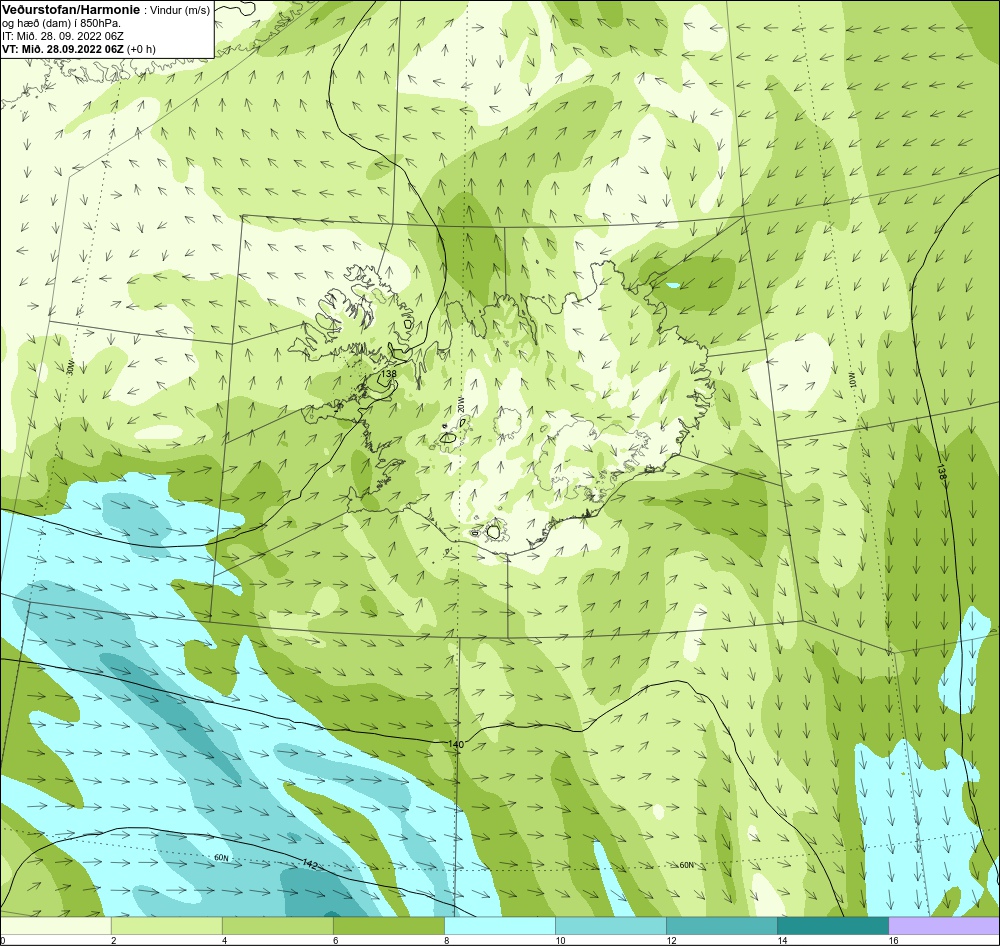This screenshot has height=946, width=1000.
Task: Click the 14–16 m/s deep teal legend swatch
Action: tap(832, 926)
